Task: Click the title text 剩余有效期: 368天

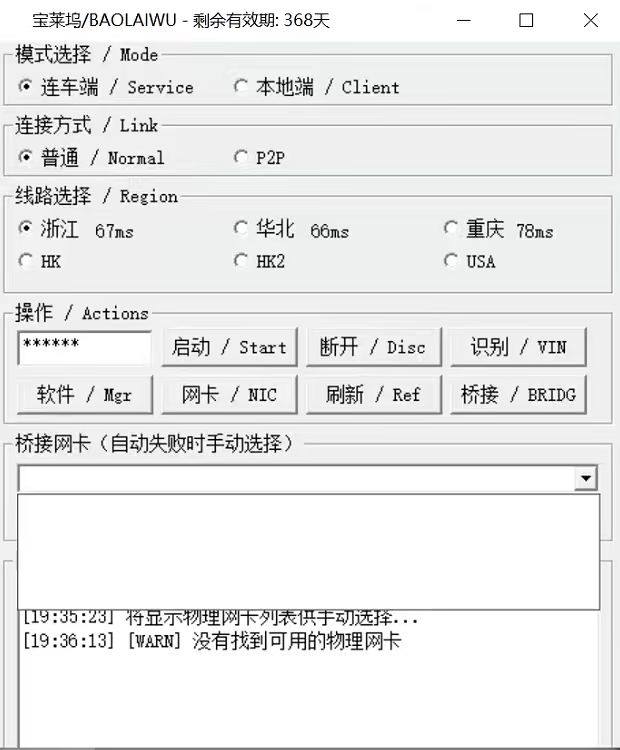Action: pyautogui.click(x=261, y=21)
